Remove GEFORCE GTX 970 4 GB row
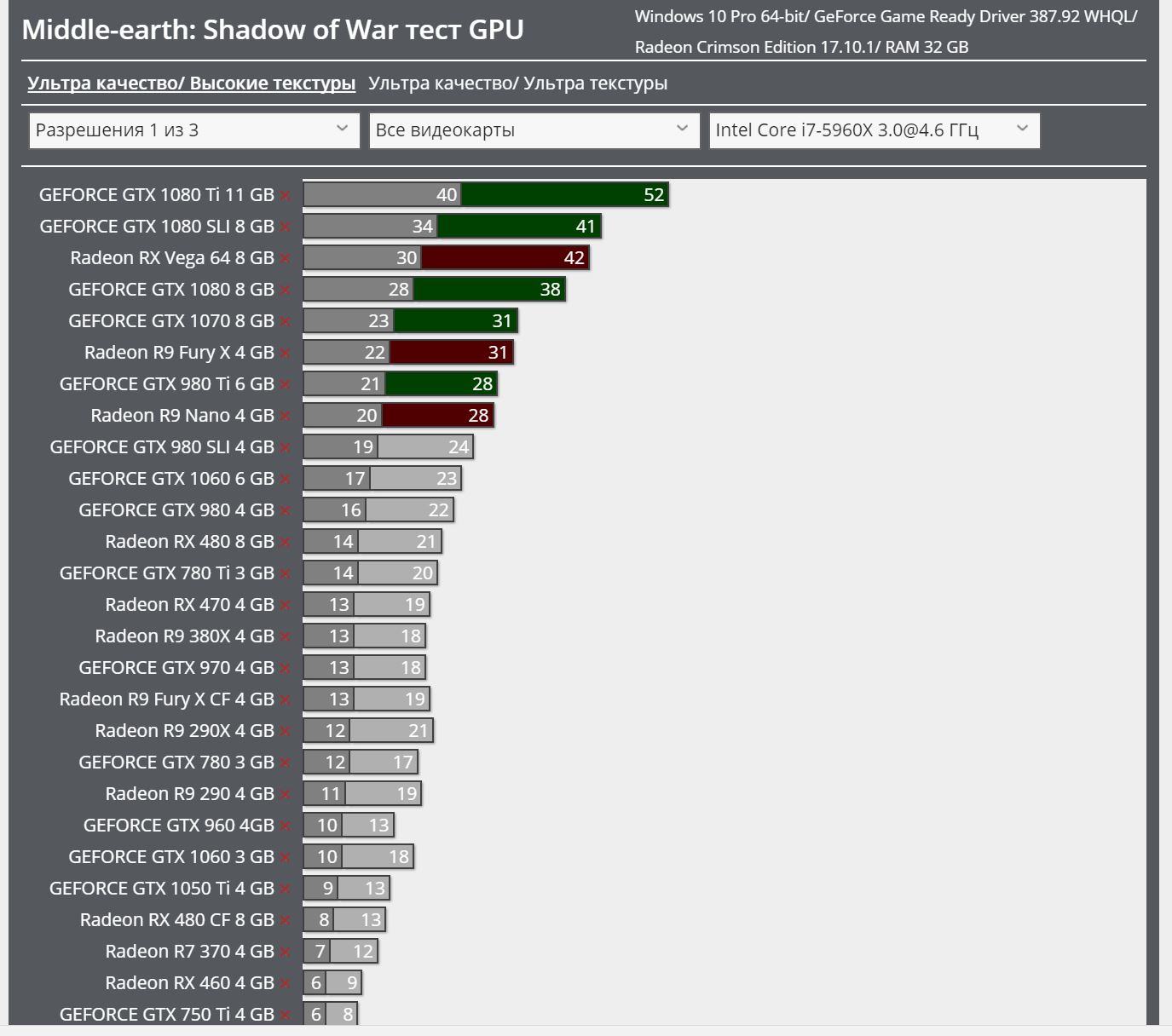The width and height of the screenshot is (1172, 1036). pyautogui.click(x=285, y=669)
